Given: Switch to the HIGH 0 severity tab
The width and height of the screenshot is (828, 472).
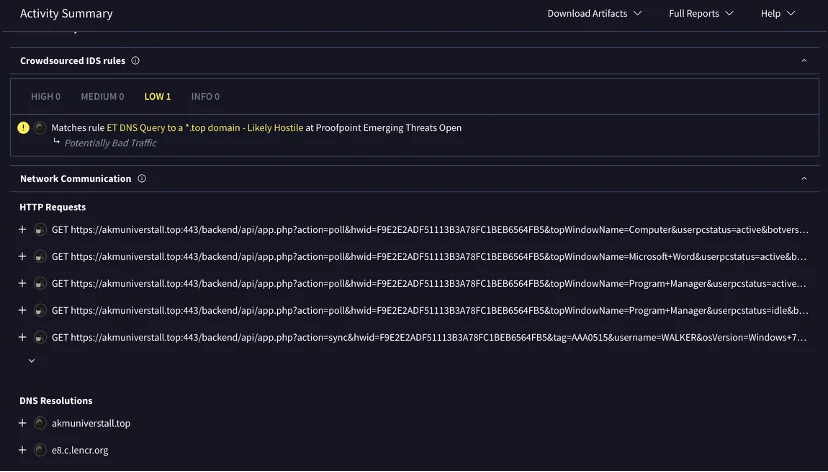Looking at the screenshot, I should tap(46, 97).
